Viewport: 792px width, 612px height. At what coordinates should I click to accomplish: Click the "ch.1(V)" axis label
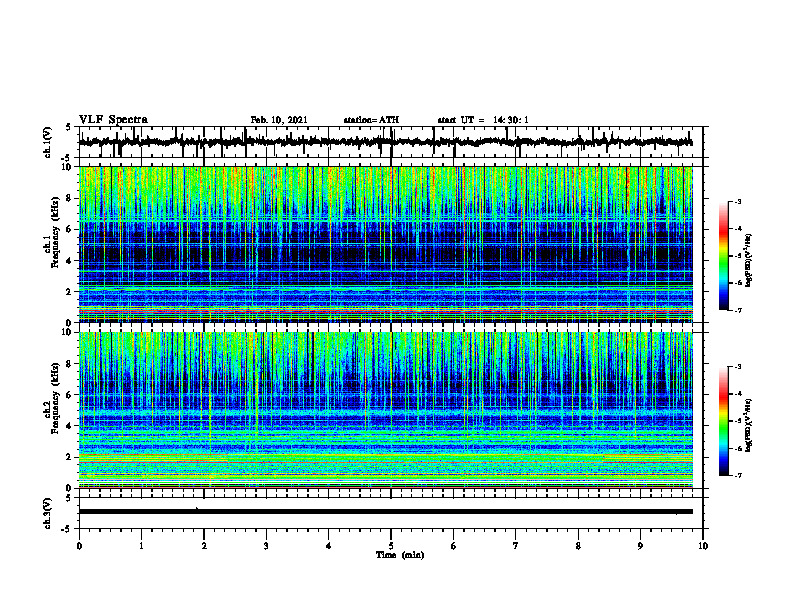tap(48, 142)
